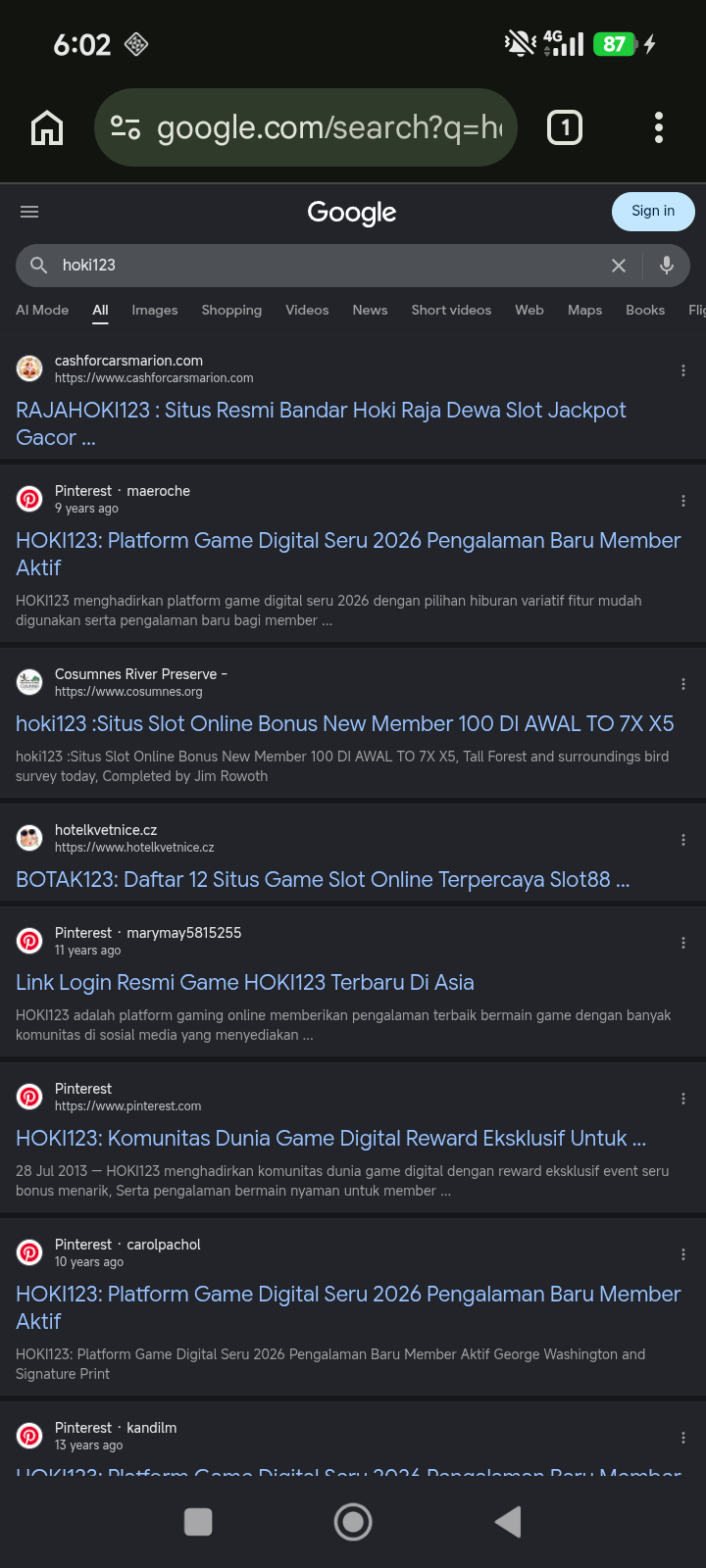The height and width of the screenshot is (1568, 706).
Task: Tap the 'https://www.hotelkvetnice.cz' URL text
Action: (x=134, y=848)
